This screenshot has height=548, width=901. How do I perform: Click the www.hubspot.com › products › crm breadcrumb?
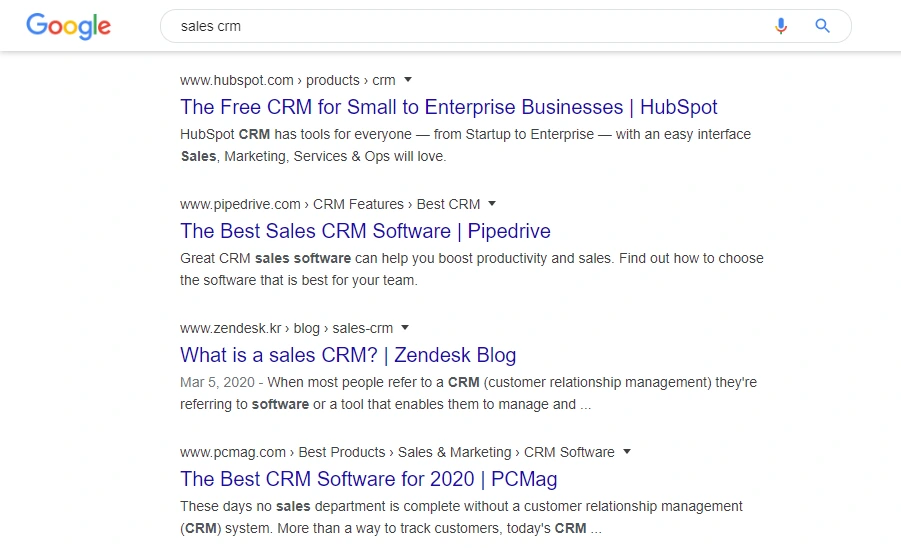tap(287, 80)
